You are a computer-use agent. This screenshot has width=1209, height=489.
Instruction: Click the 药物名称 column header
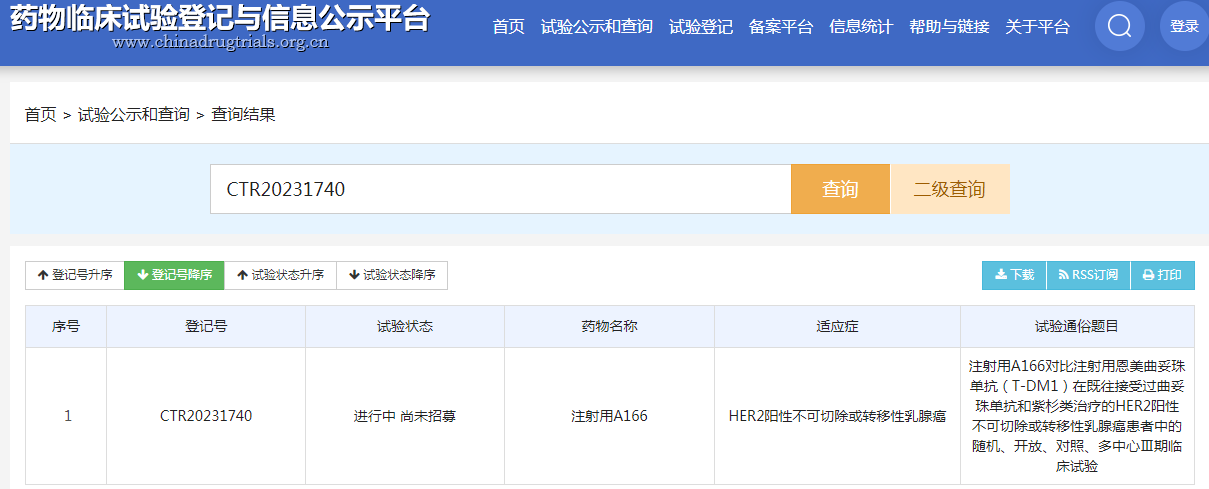click(609, 327)
